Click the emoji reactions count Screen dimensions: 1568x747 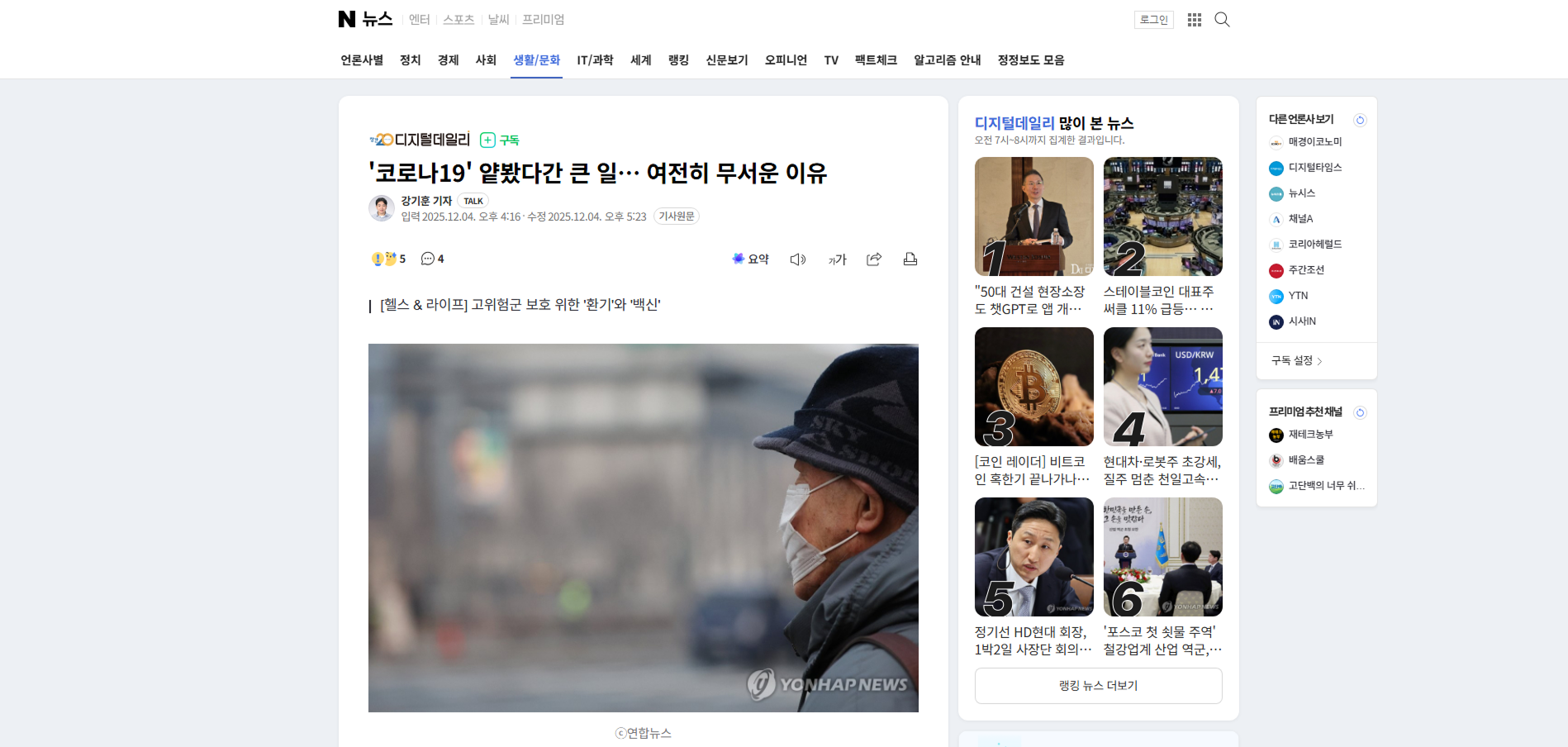[388, 259]
